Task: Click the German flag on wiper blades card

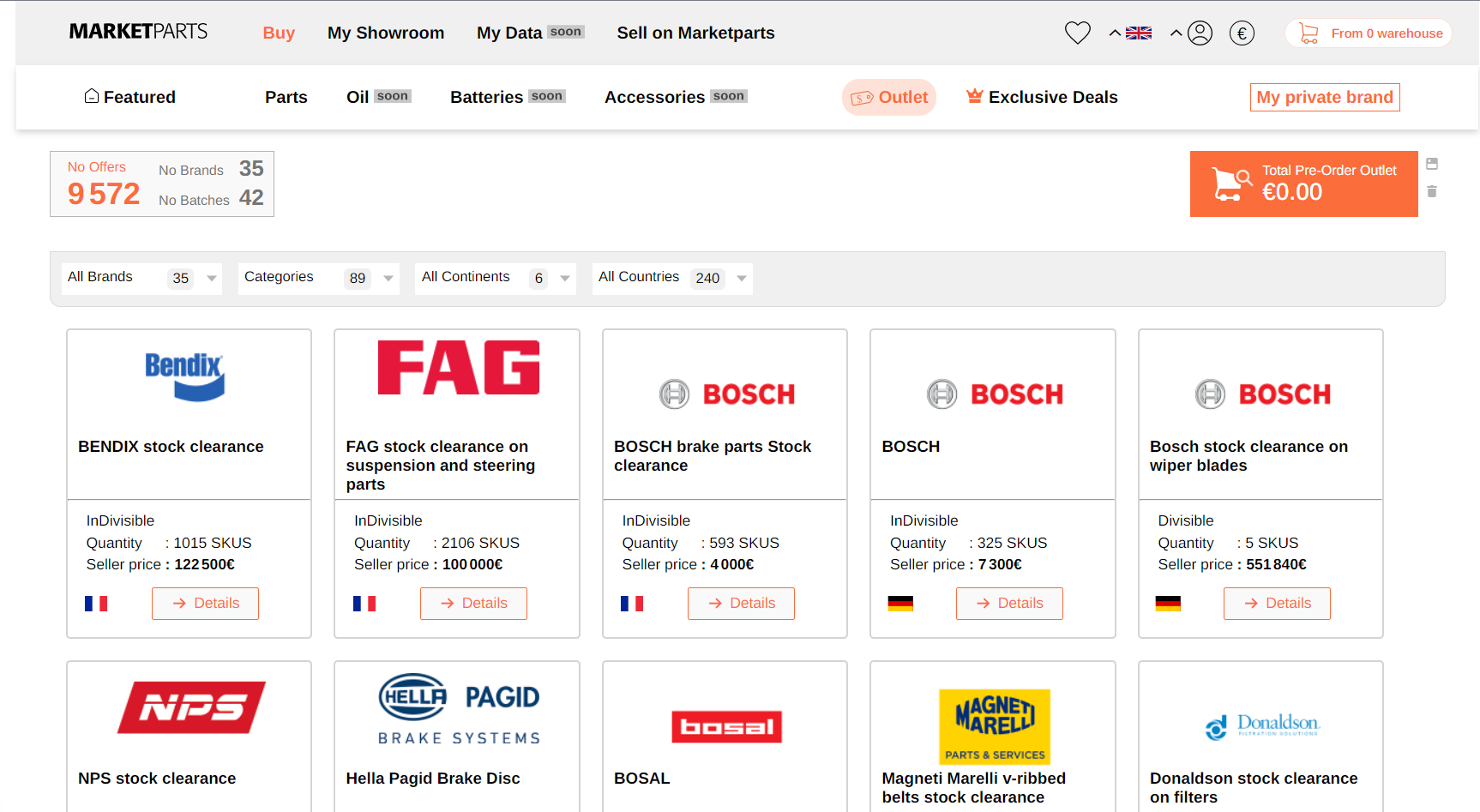Action: click(x=1168, y=604)
